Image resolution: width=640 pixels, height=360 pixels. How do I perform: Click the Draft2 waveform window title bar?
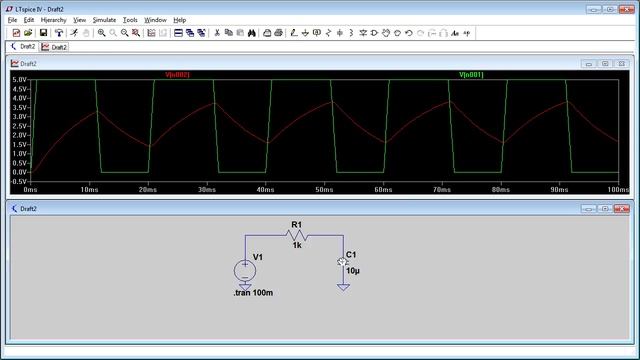tap(320, 64)
